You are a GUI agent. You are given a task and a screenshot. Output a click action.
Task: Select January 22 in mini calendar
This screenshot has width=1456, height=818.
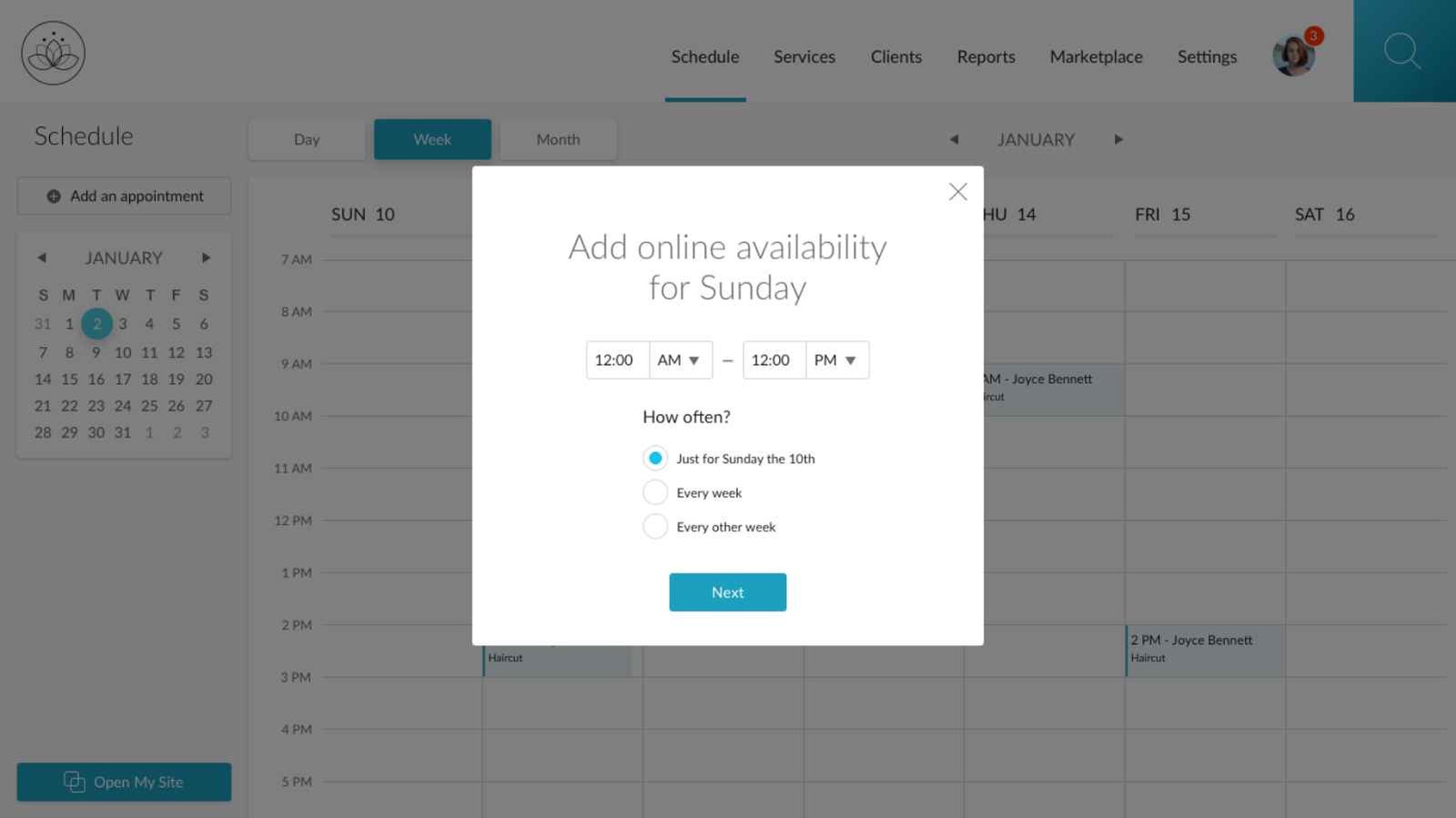(x=69, y=406)
